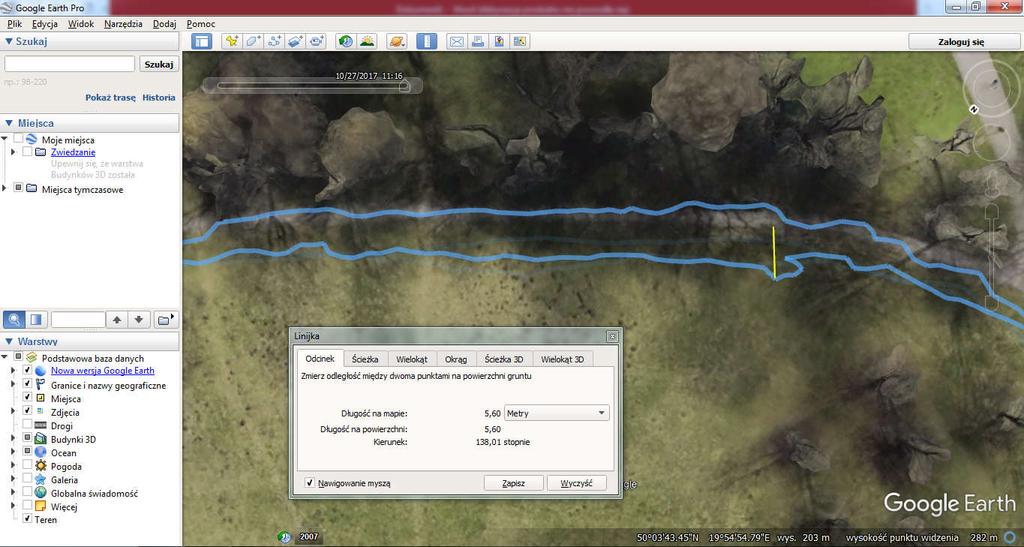Image resolution: width=1024 pixels, height=547 pixels.
Task: Open the planet switcher (Saturn) icon
Action: click(396, 41)
